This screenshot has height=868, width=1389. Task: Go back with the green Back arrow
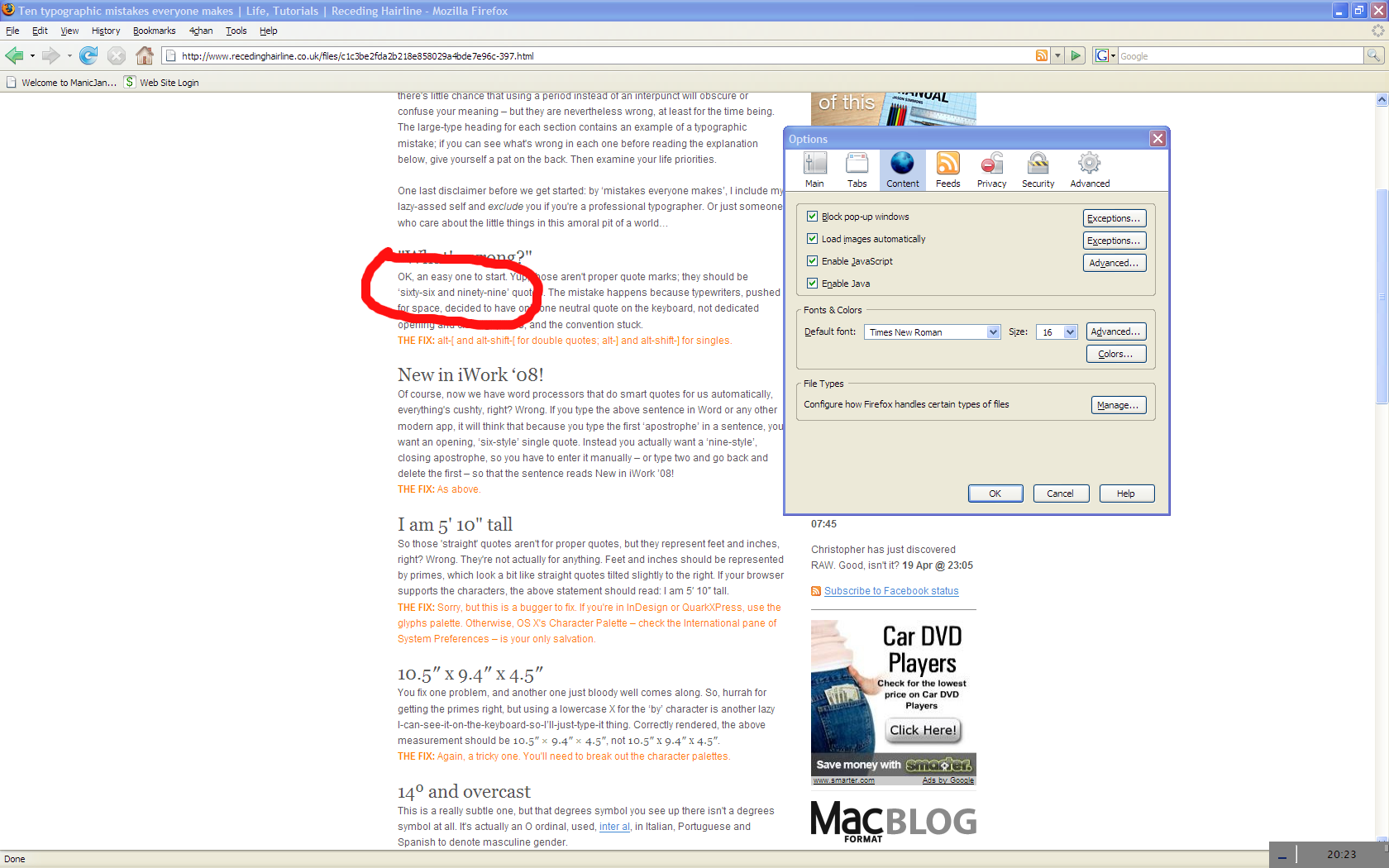pos(14,56)
